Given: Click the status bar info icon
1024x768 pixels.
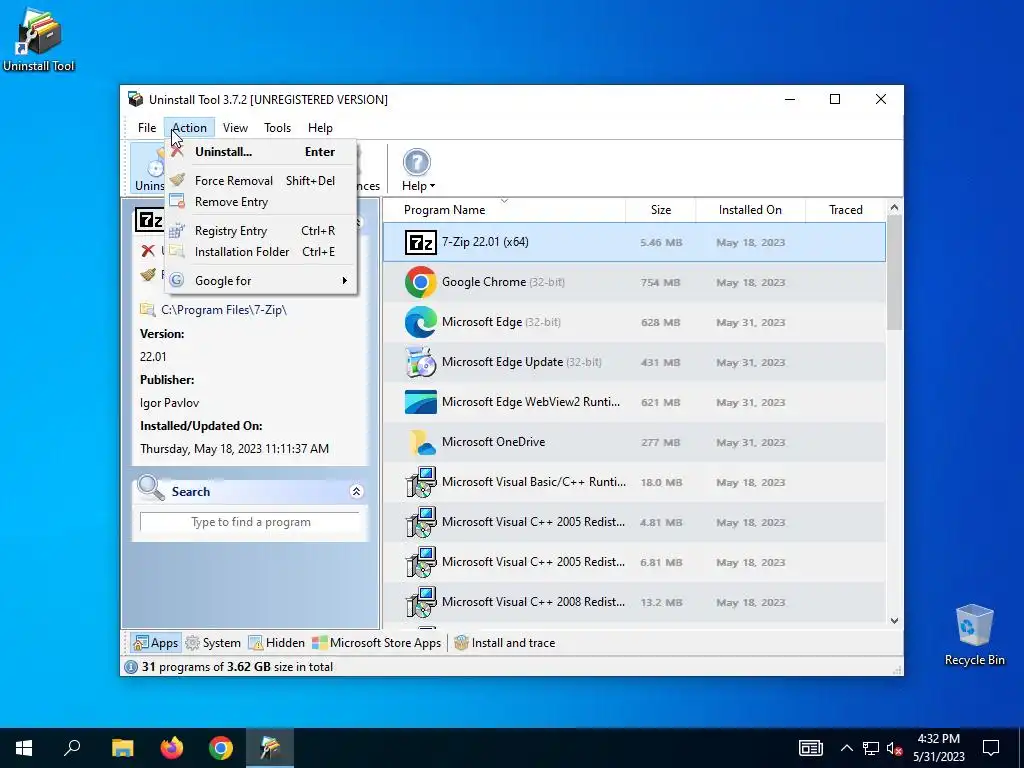Looking at the screenshot, I should tap(131, 667).
